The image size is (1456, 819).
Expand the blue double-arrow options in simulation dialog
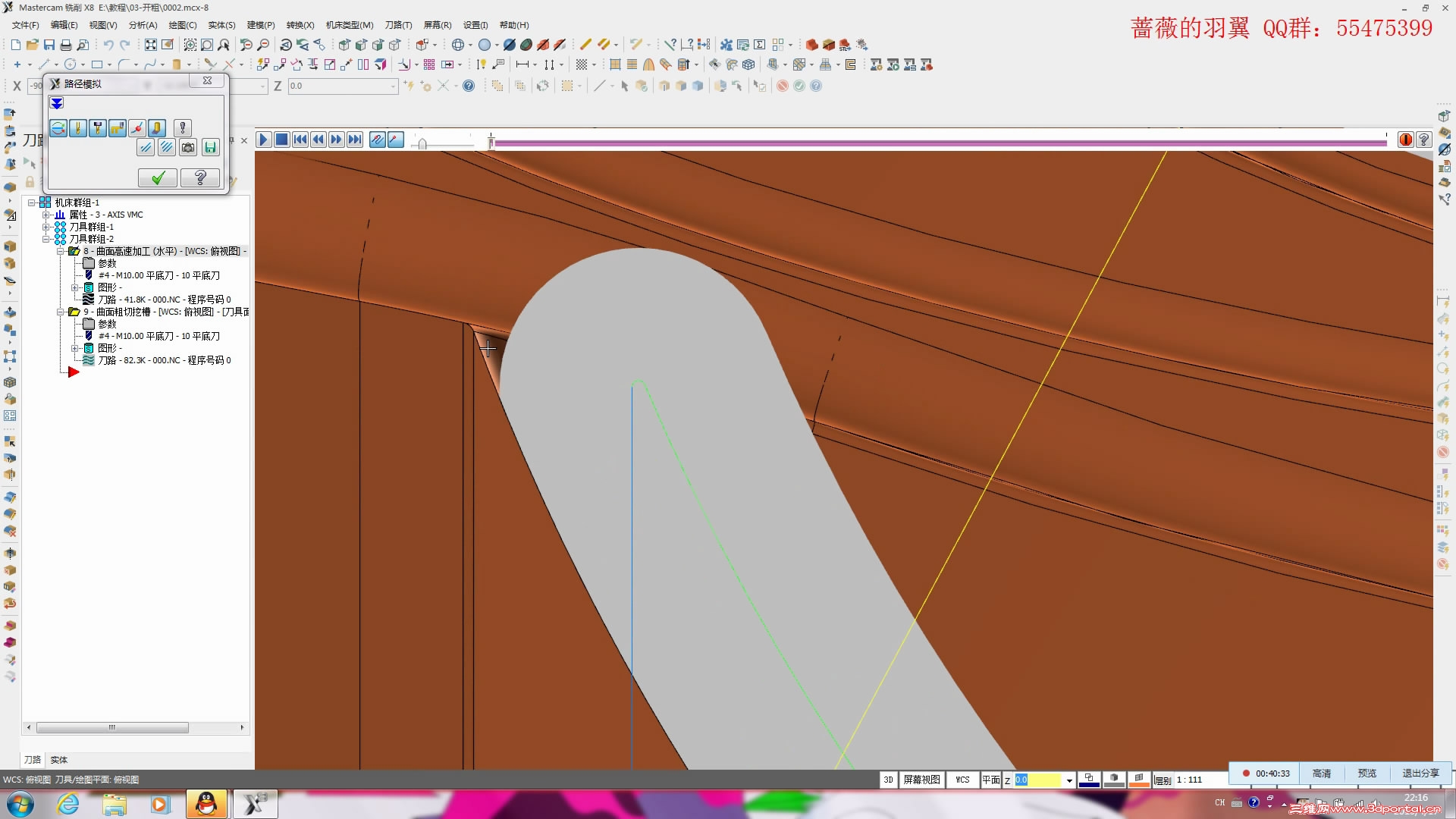[56, 103]
